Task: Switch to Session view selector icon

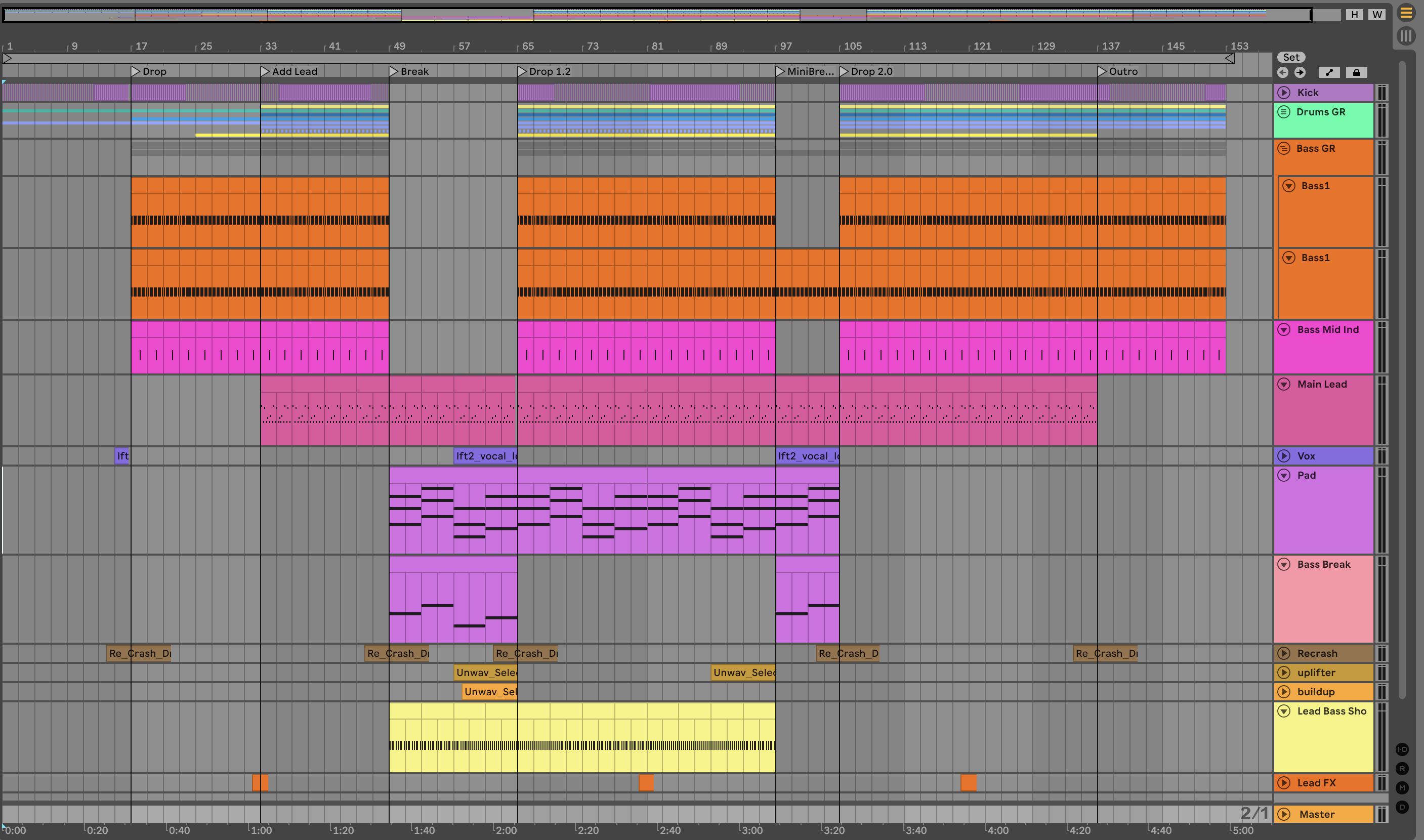Action: [x=1406, y=36]
